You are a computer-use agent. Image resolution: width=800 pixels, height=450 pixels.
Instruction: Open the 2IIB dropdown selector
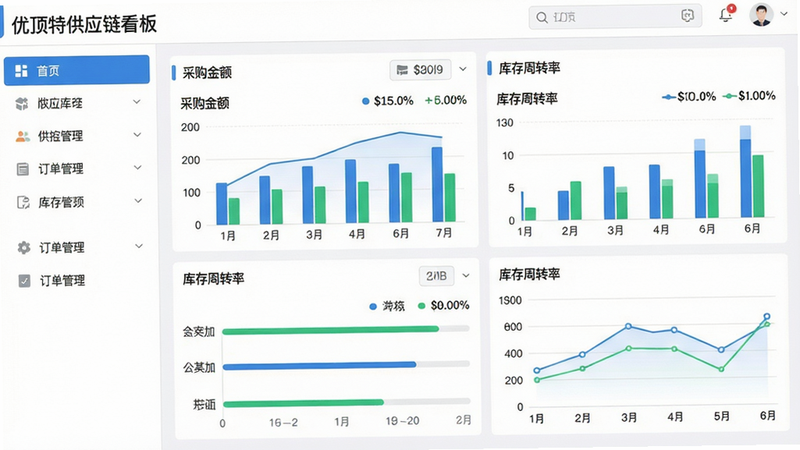point(436,276)
